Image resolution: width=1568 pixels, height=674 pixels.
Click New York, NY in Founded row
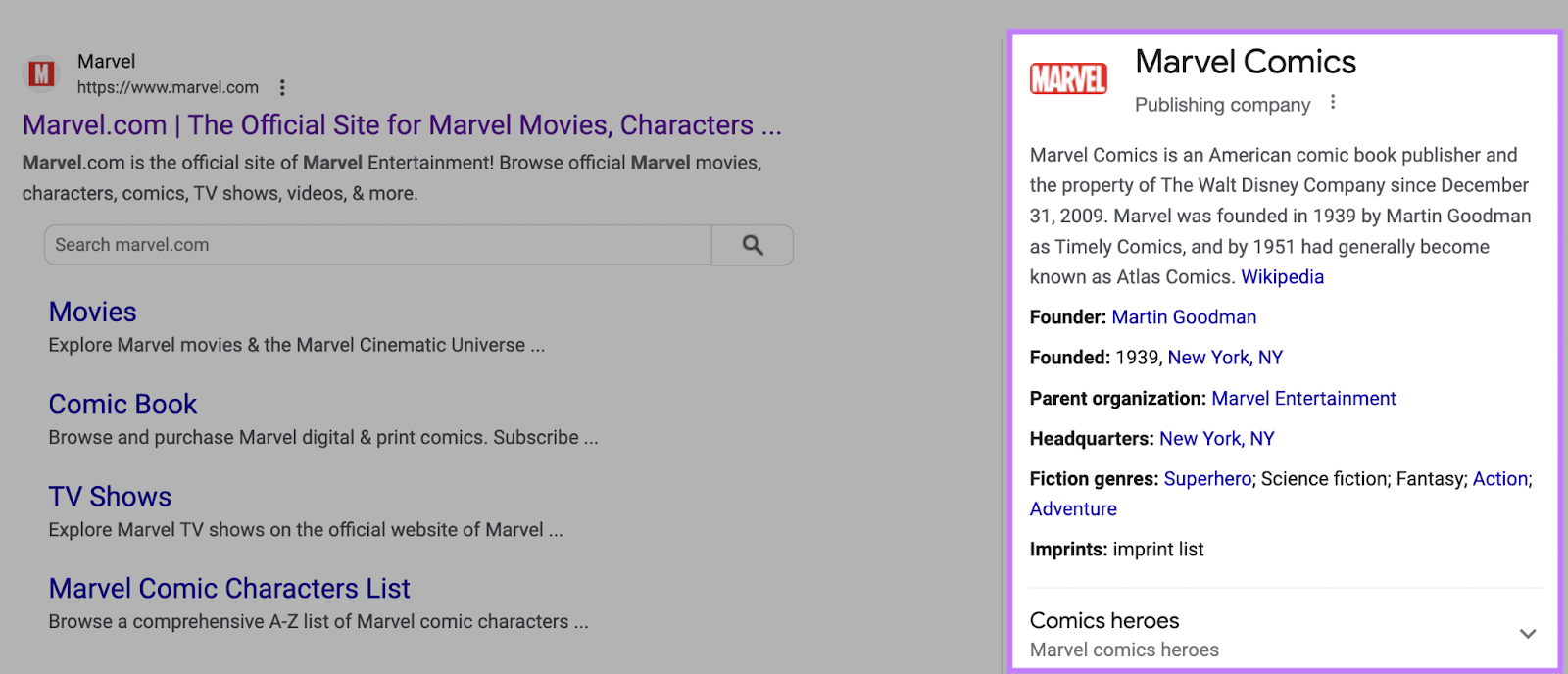point(1225,358)
